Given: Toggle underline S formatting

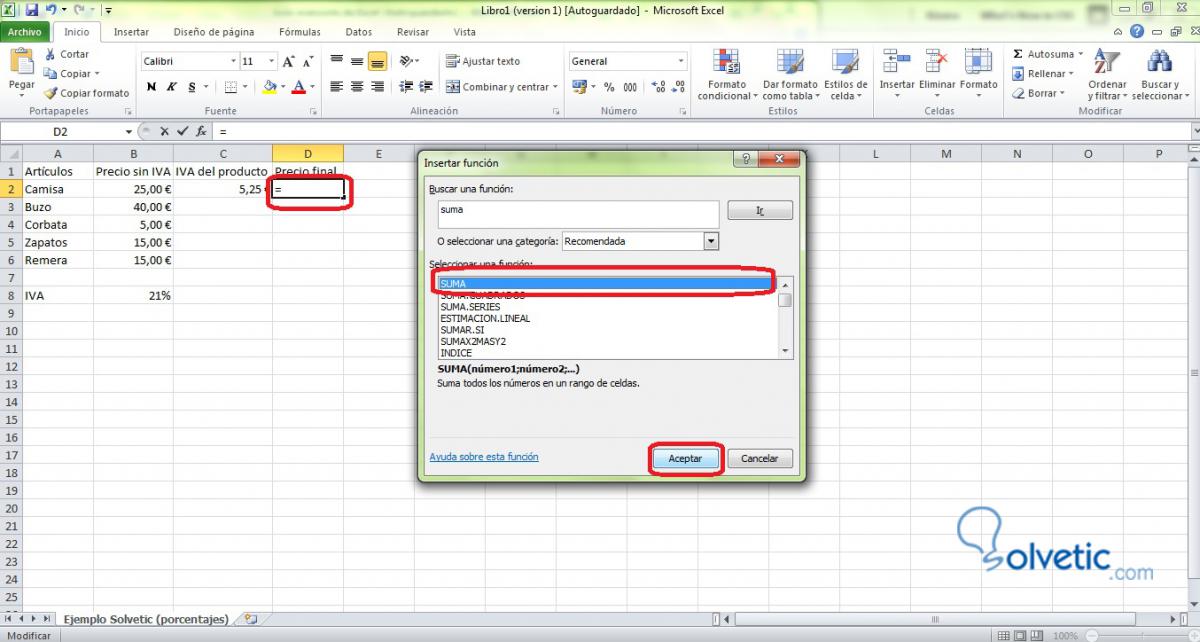Looking at the screenshot, I should pos(190,87).
